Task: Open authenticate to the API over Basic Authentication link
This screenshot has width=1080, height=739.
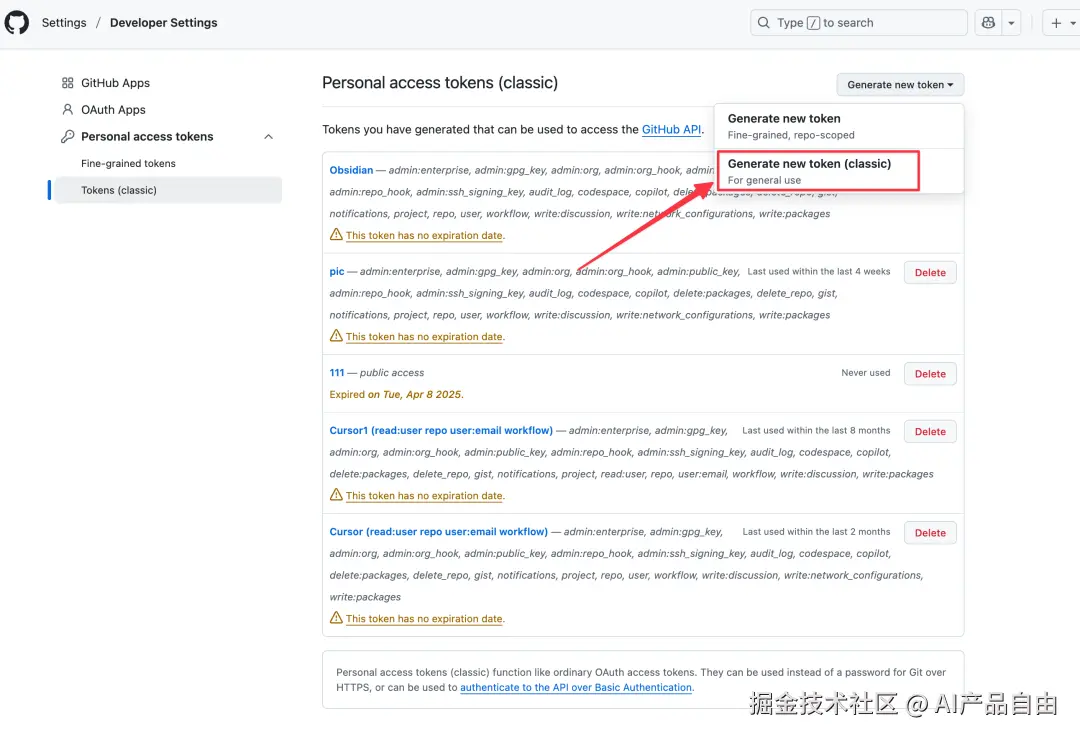Action: coord(576,687)
